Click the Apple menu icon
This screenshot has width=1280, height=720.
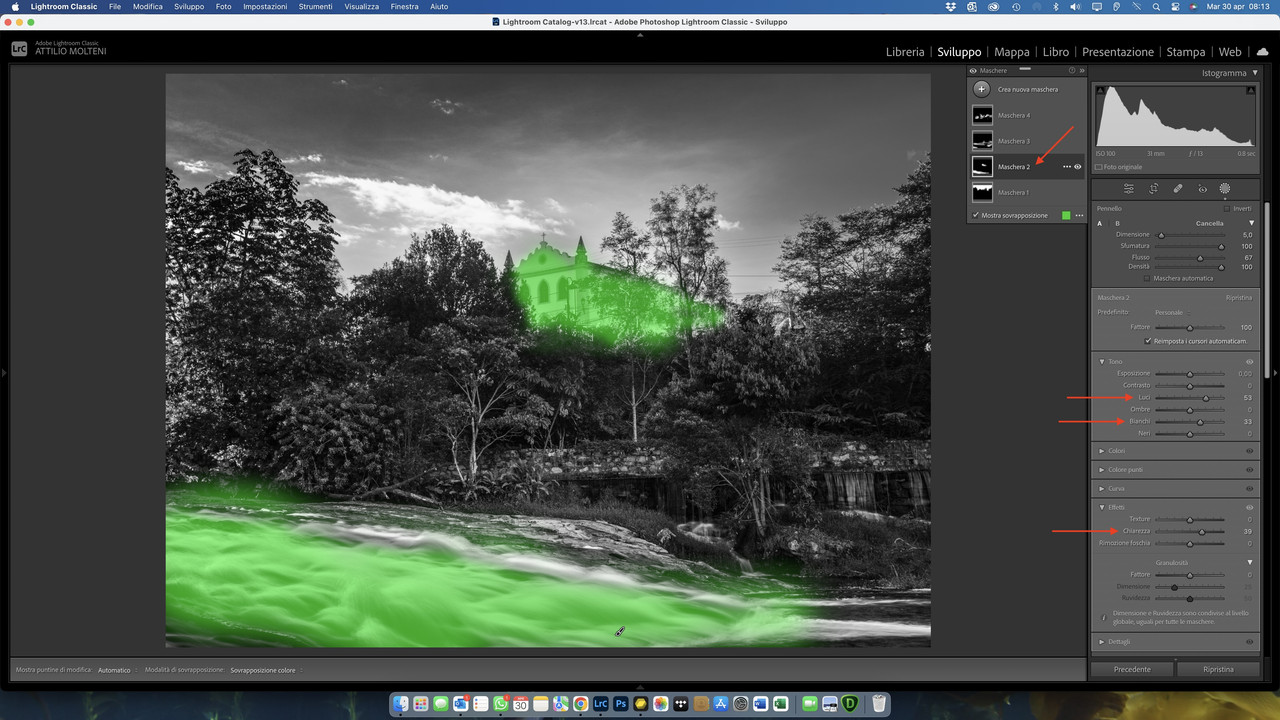(x=15, y=6)
